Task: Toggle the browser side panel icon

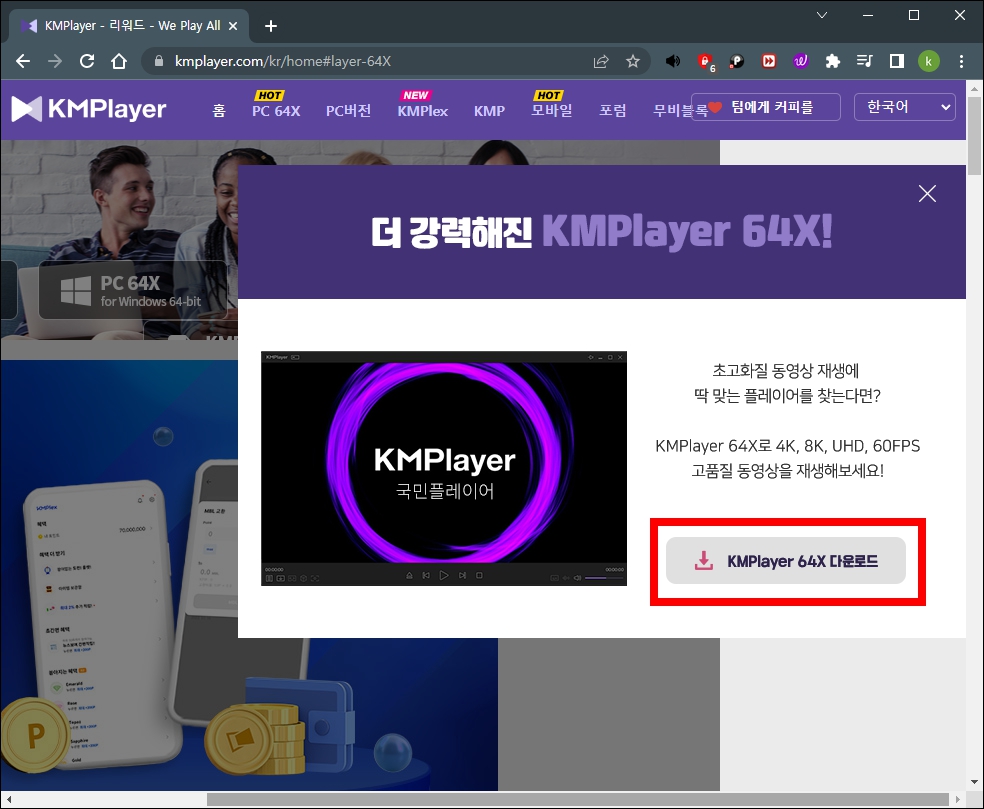Action: (x=896, y=61)
